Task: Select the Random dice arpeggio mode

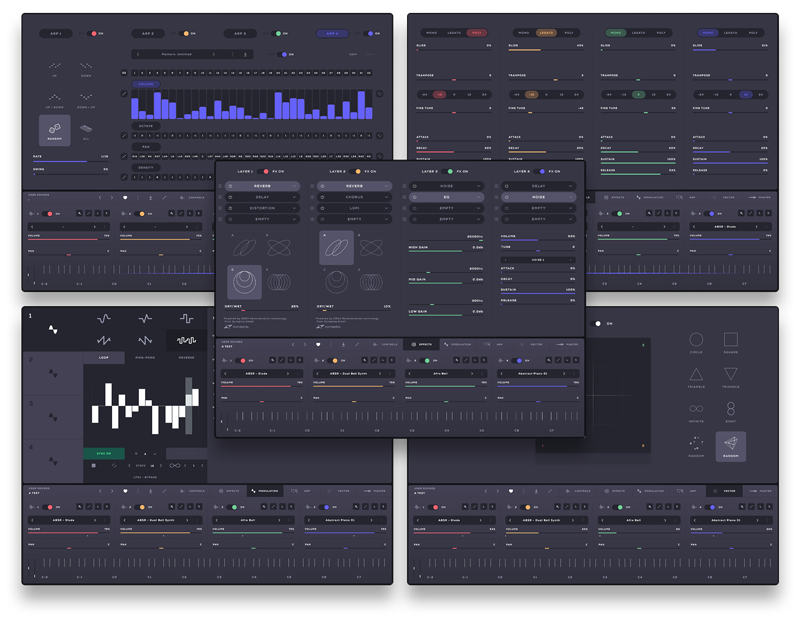Action: point(54,130)
